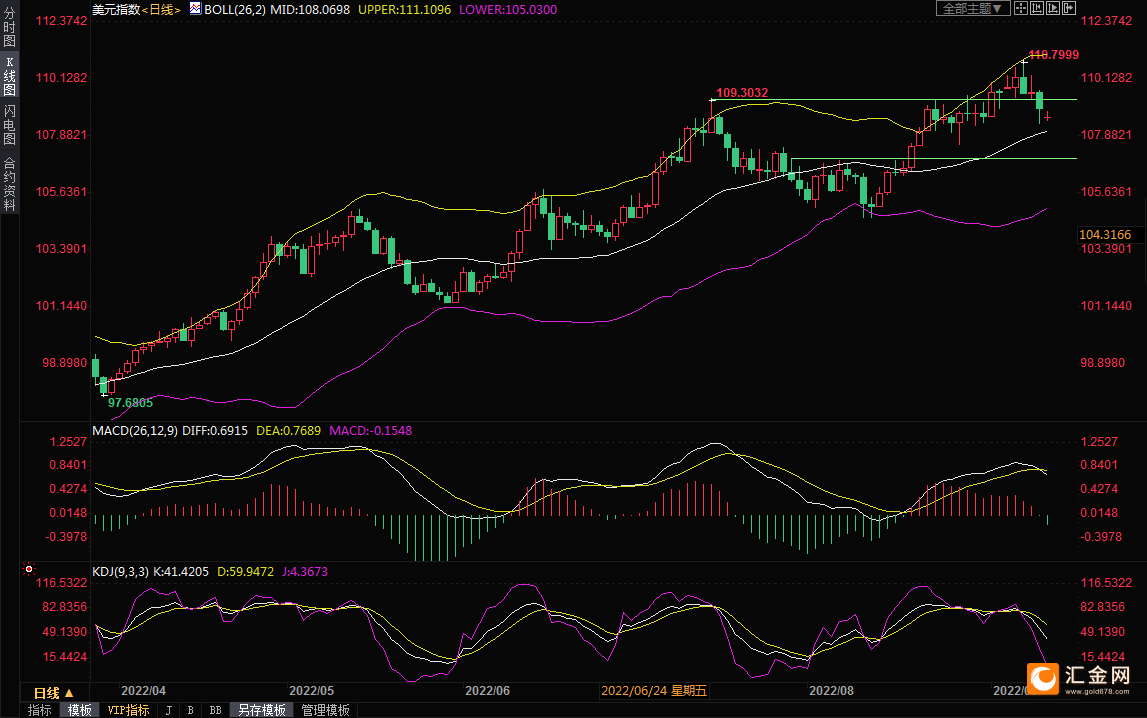Click the J:4.3673 value
This screenshot has height=718, width=1147.
click(x=304, y=572)
